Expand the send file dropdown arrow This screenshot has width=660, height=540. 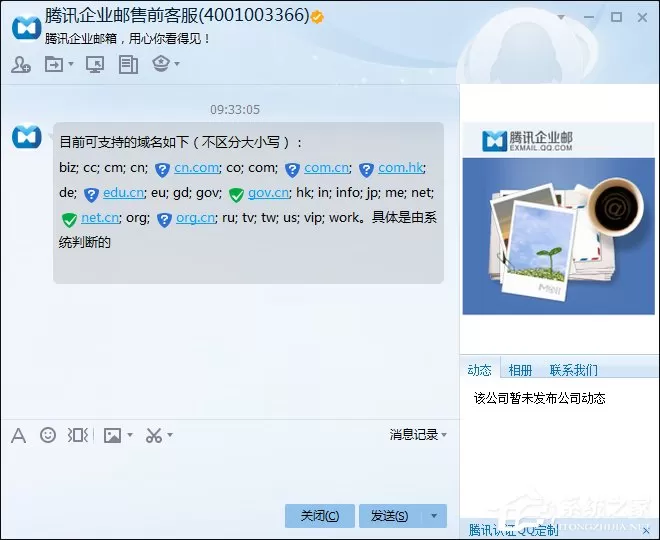point(71,64)
